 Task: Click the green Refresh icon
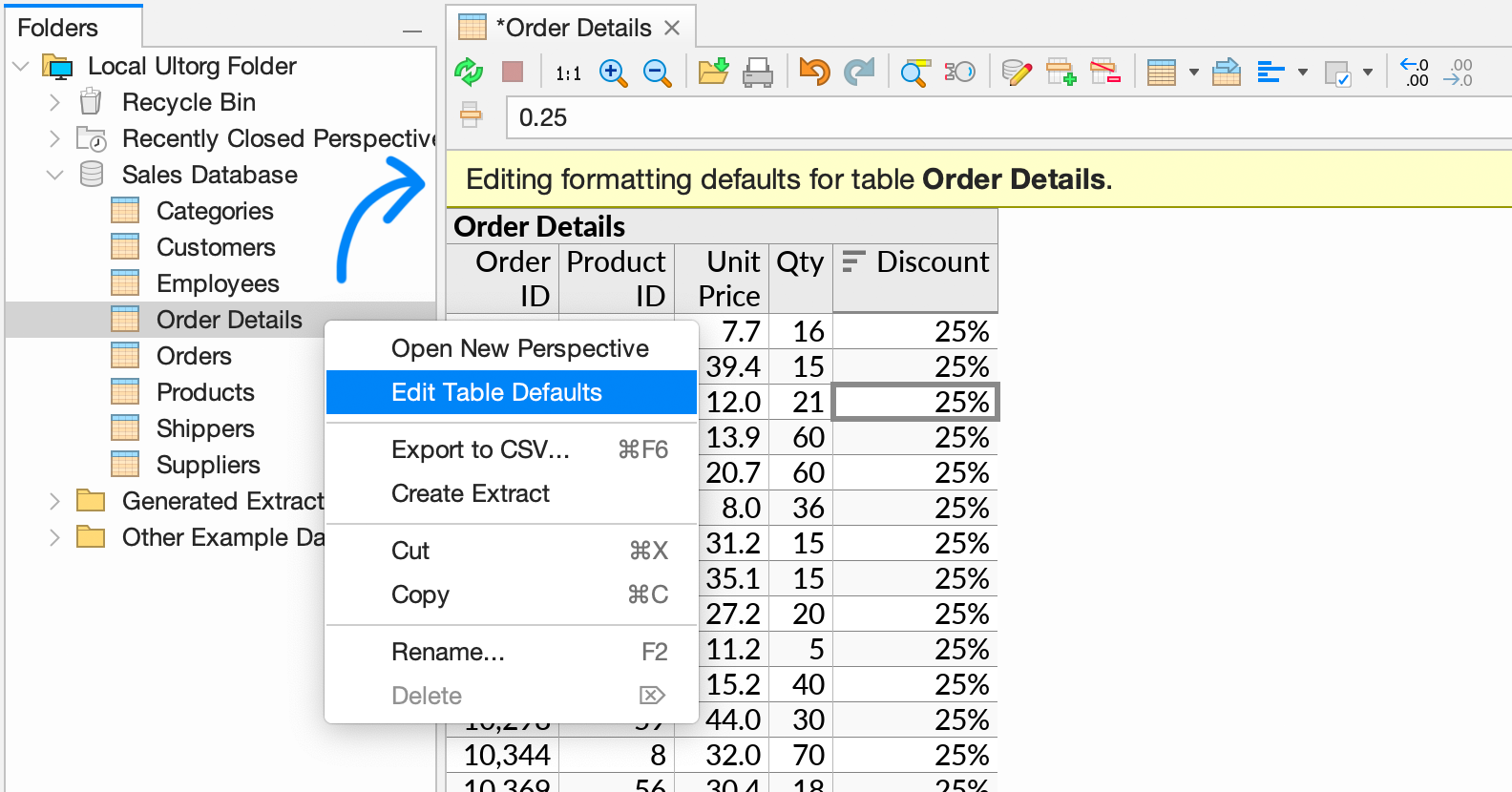pos(469,72)
